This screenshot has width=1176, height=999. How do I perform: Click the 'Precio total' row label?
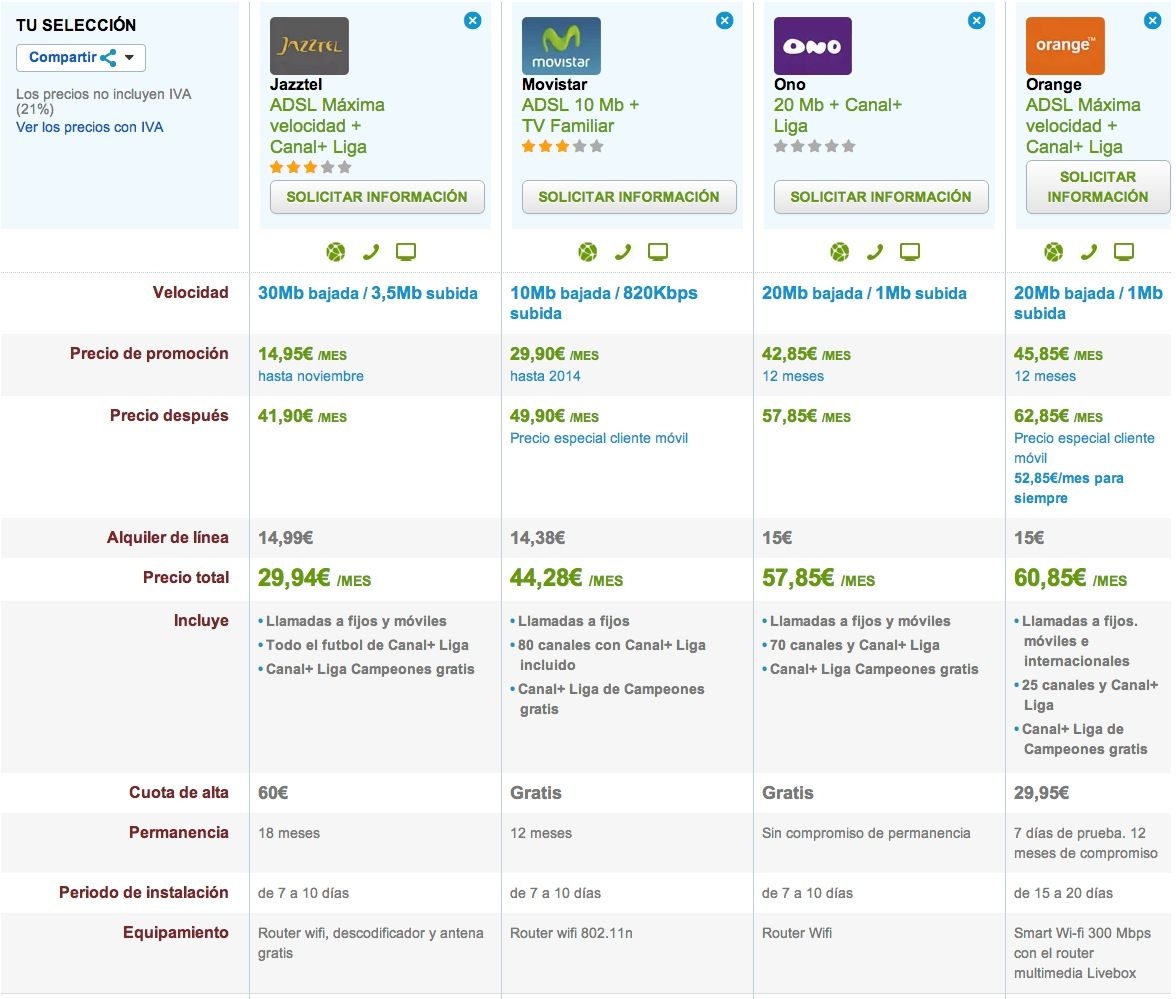point(186,578)
